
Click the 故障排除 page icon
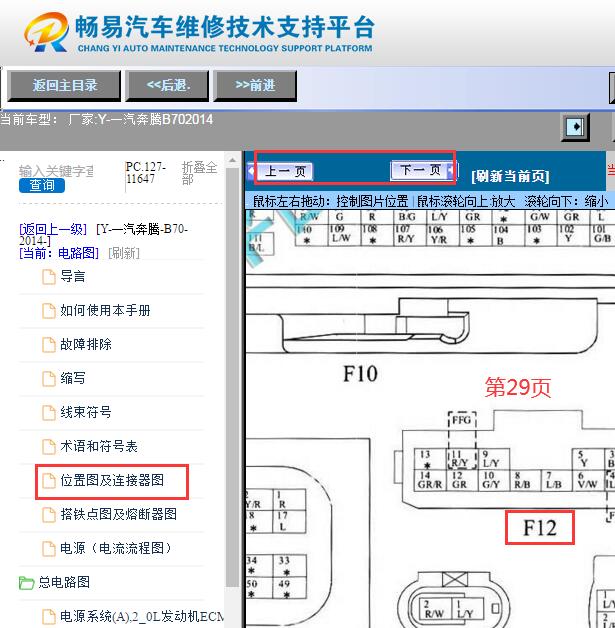click(x=49, y=344)
